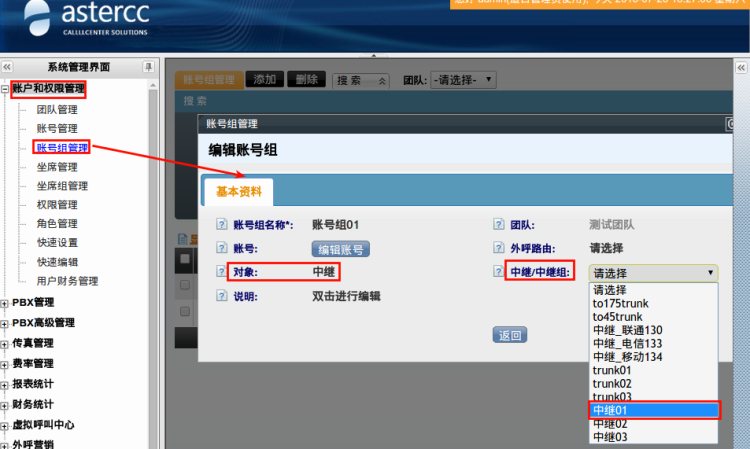Click the 返回 button
The image size is (750, 449).
[x=510, y=335]
